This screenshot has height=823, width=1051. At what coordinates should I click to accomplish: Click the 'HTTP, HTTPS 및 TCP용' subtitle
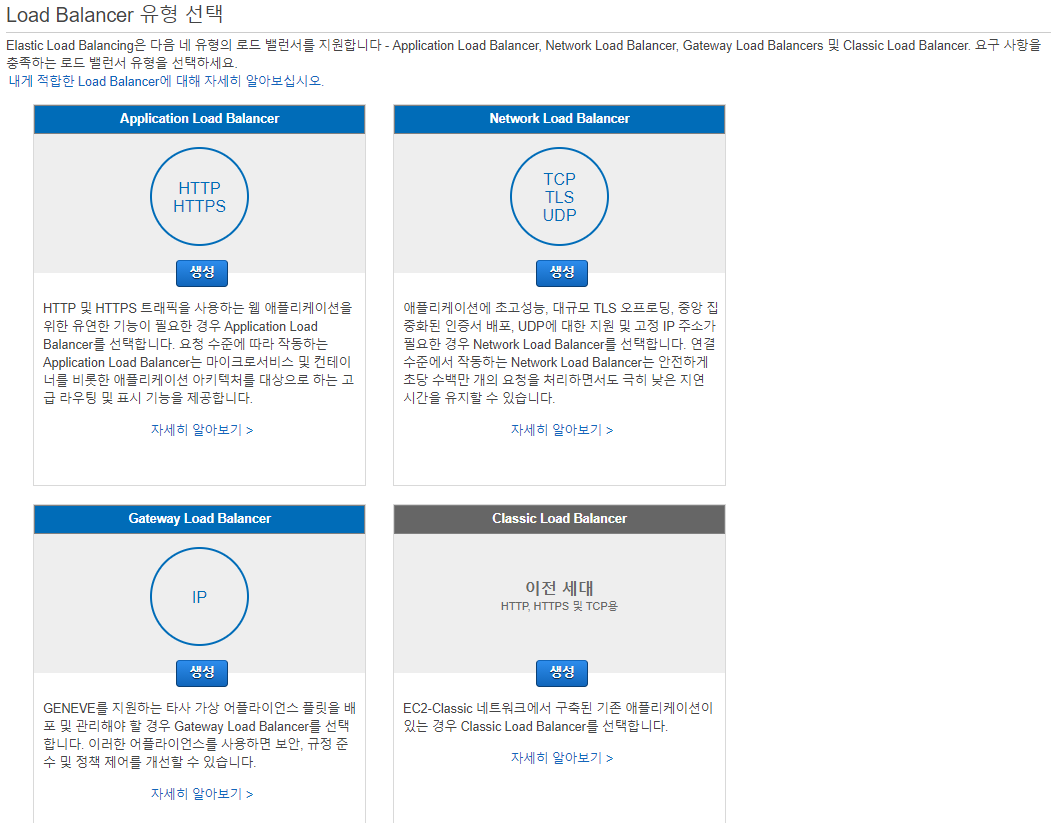[x=559, y=606]
